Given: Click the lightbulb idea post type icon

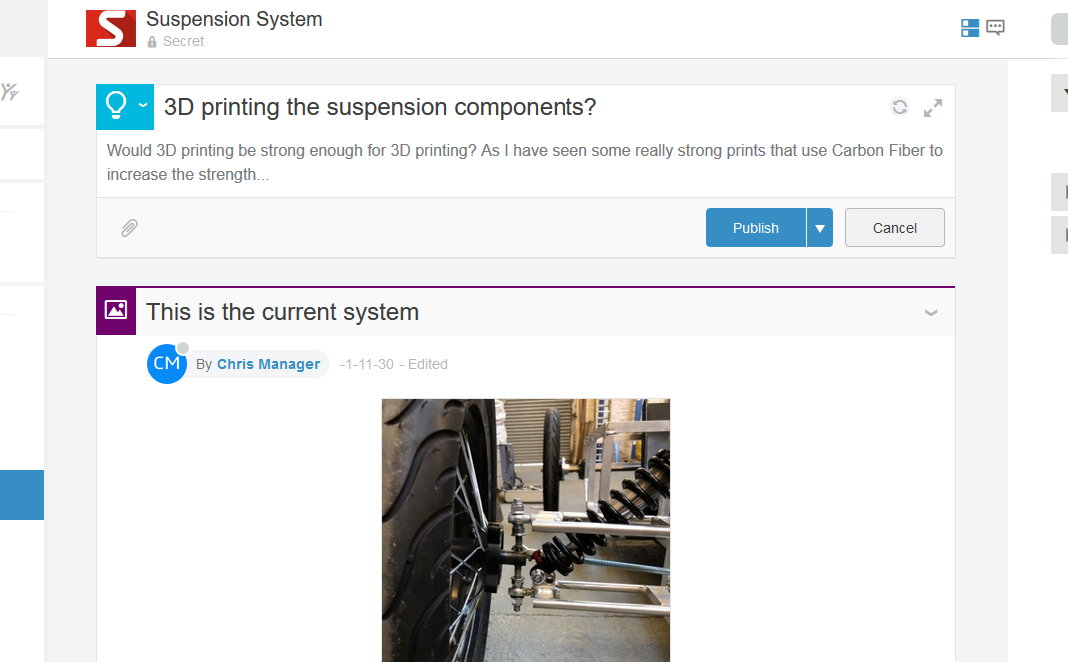Looking at the screenshot, I should click(117, 105).
